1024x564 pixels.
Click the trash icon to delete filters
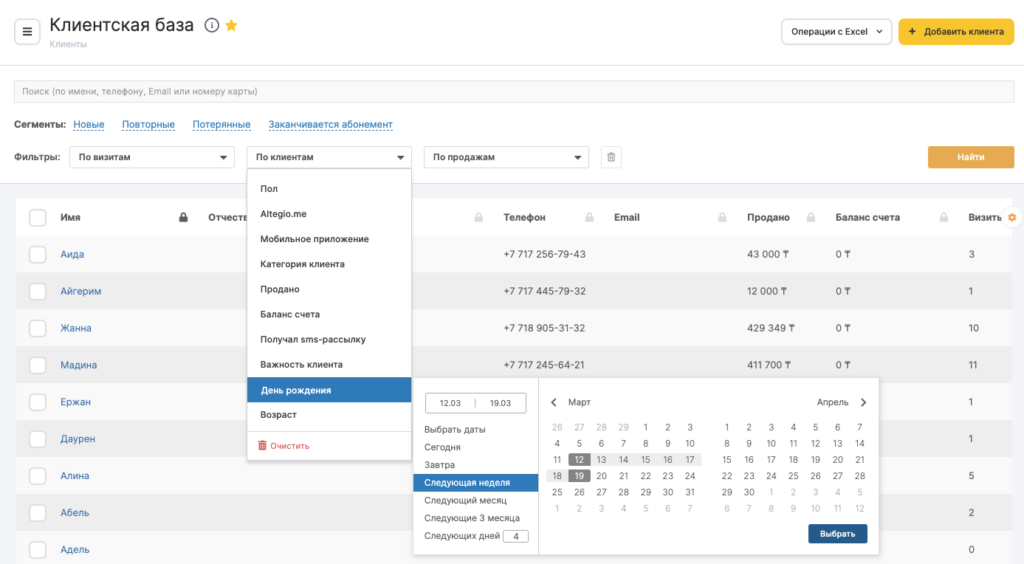[612, 157]
